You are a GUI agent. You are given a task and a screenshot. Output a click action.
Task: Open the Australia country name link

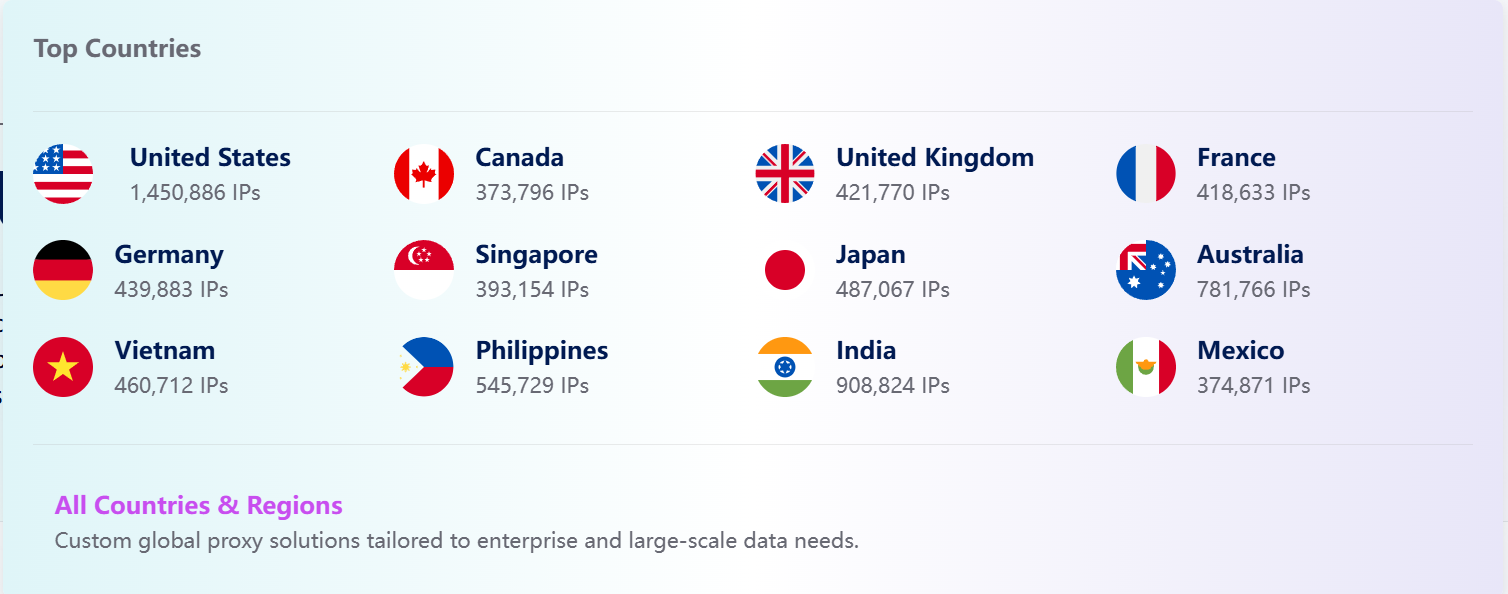(x=1250, y=255)
